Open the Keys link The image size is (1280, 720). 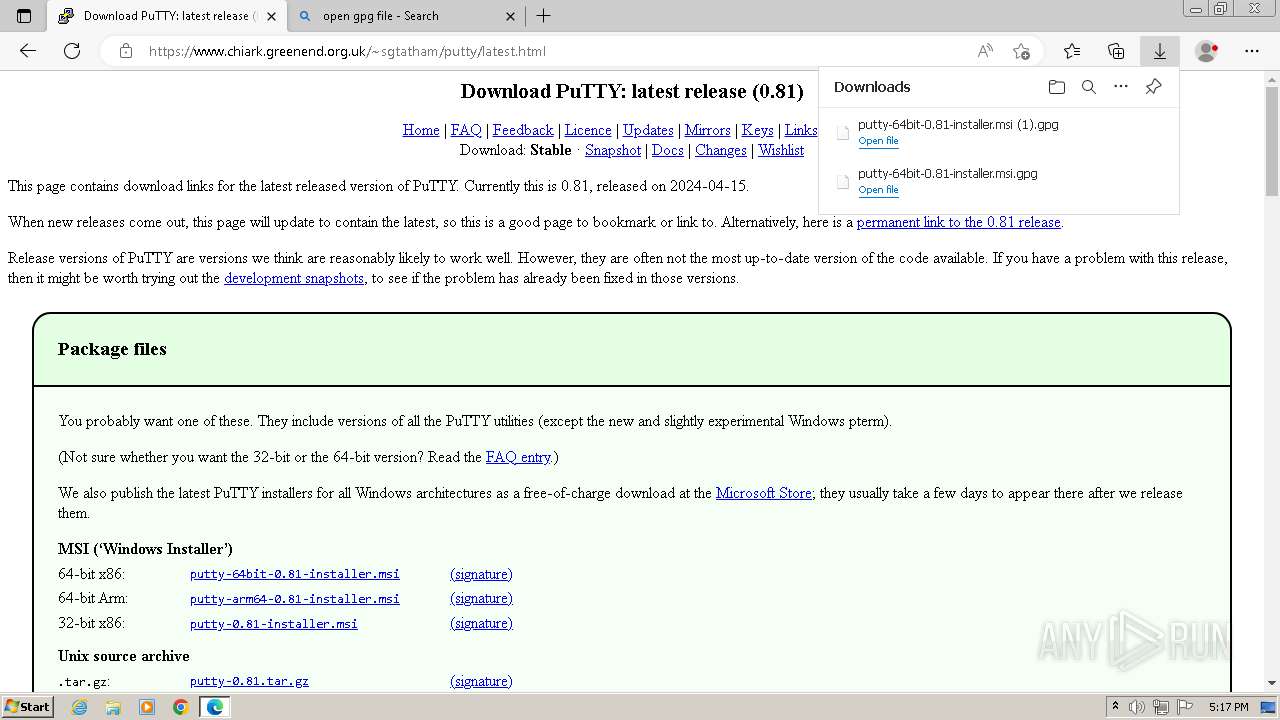coord(757,130)
